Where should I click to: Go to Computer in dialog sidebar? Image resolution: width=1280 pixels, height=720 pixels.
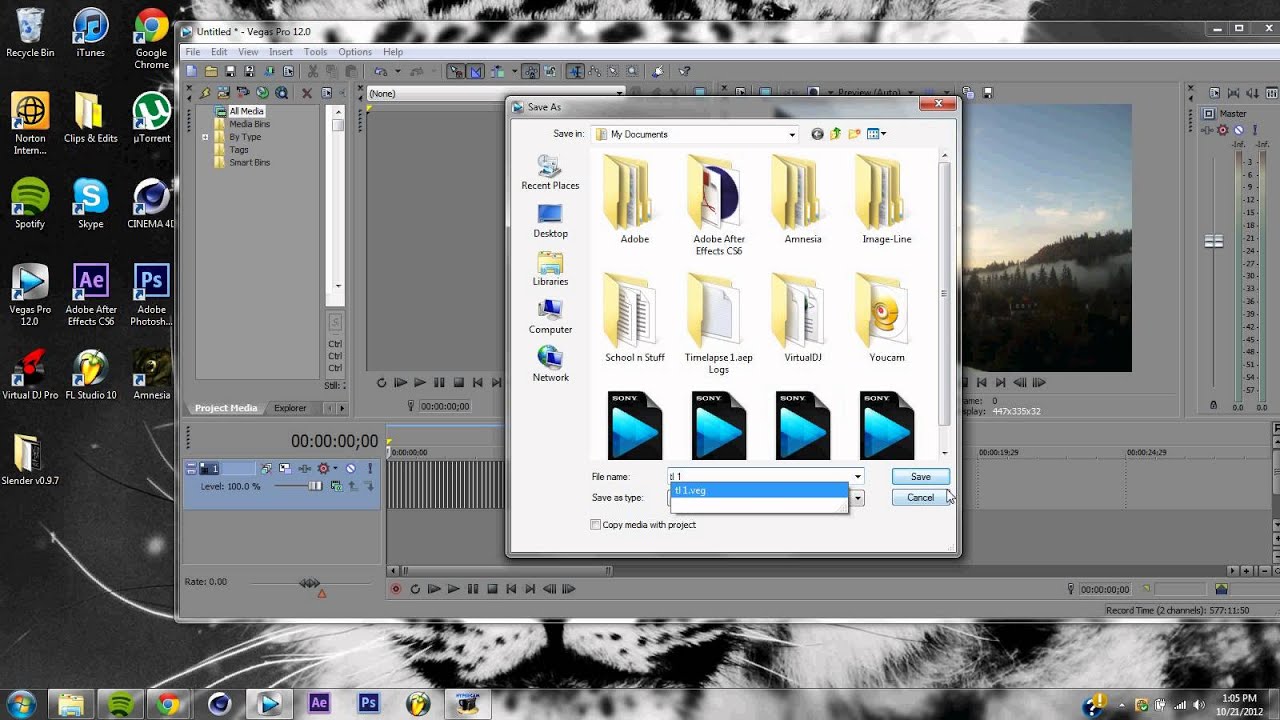(550, 317)
